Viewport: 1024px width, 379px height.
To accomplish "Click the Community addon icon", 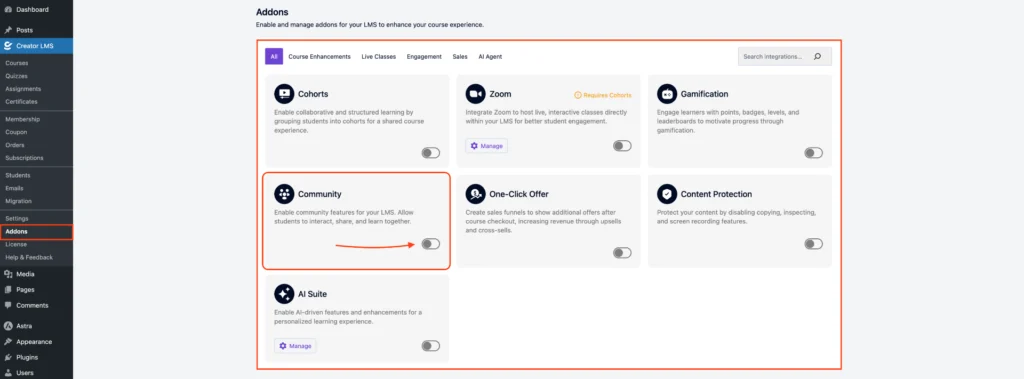I will 283,194.
